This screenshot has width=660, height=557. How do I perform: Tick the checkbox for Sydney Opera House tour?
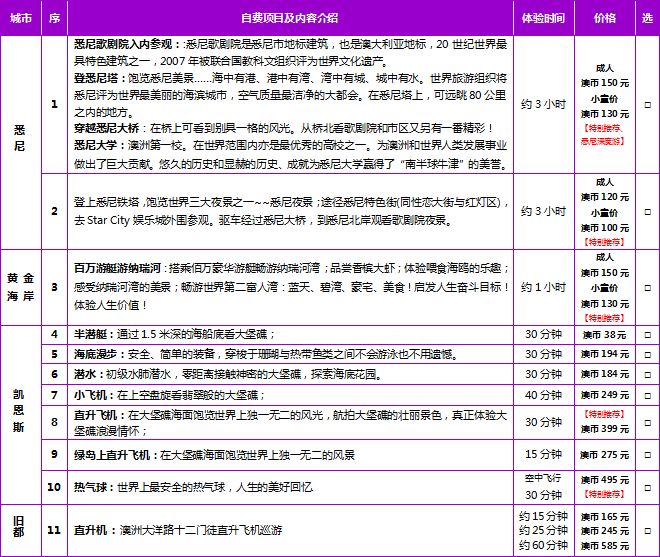tap(647, 103)
